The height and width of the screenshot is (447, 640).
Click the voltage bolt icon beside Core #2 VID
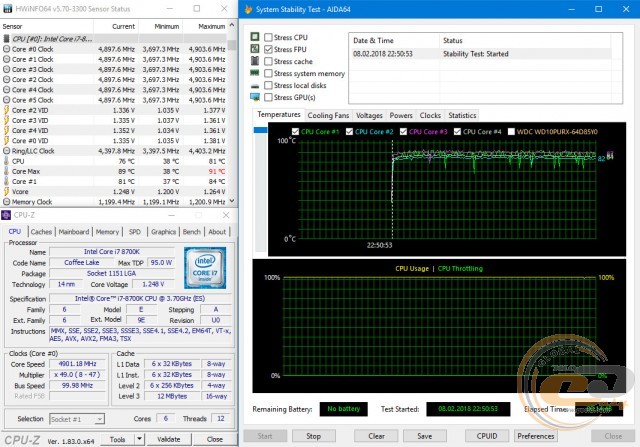pos(7,110)
